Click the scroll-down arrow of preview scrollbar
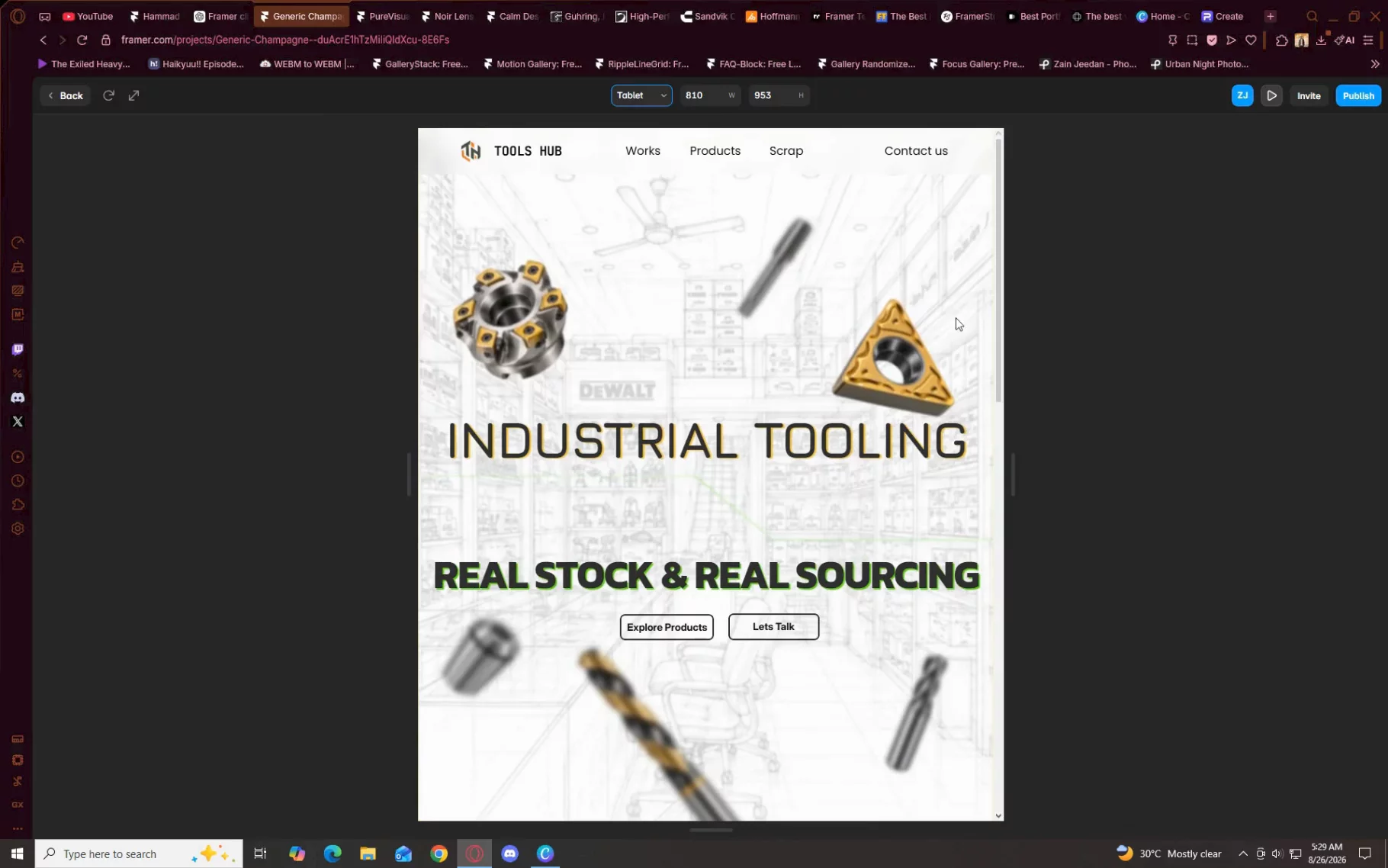The height and width of the screenshot is (868, 1388). (x=998, y=815)
